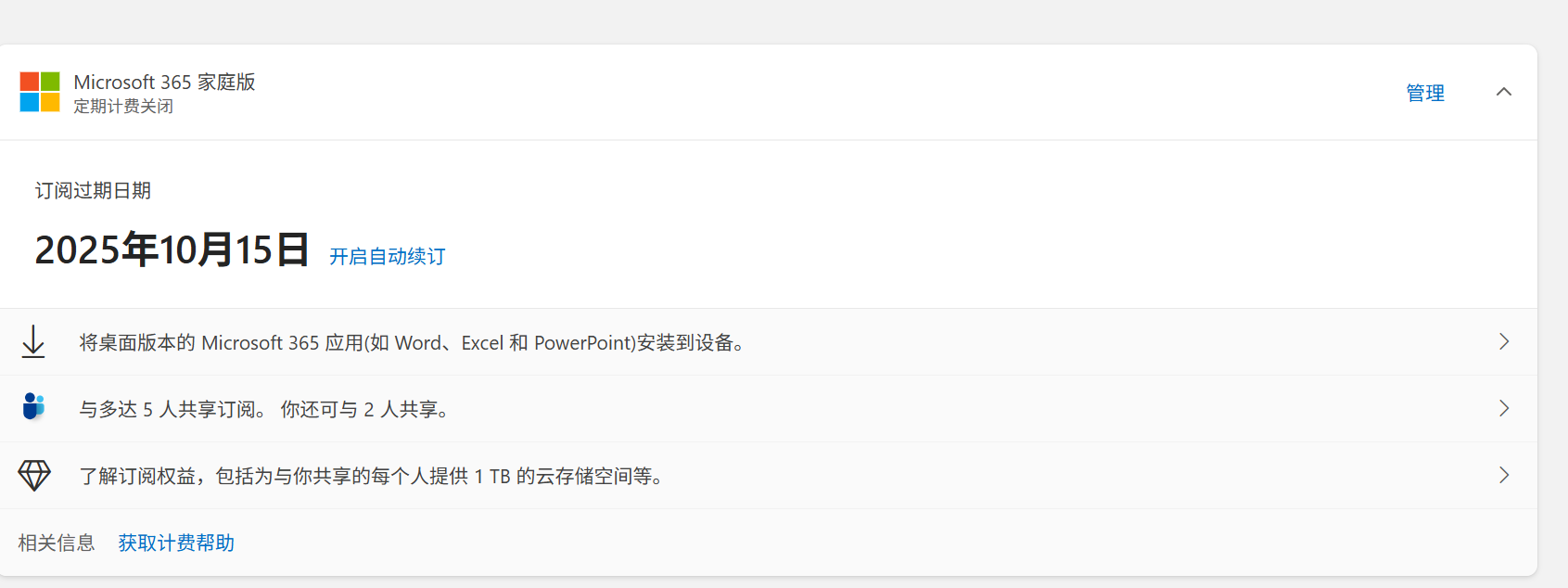Open 获取计费帮助 link

[176, 543]
